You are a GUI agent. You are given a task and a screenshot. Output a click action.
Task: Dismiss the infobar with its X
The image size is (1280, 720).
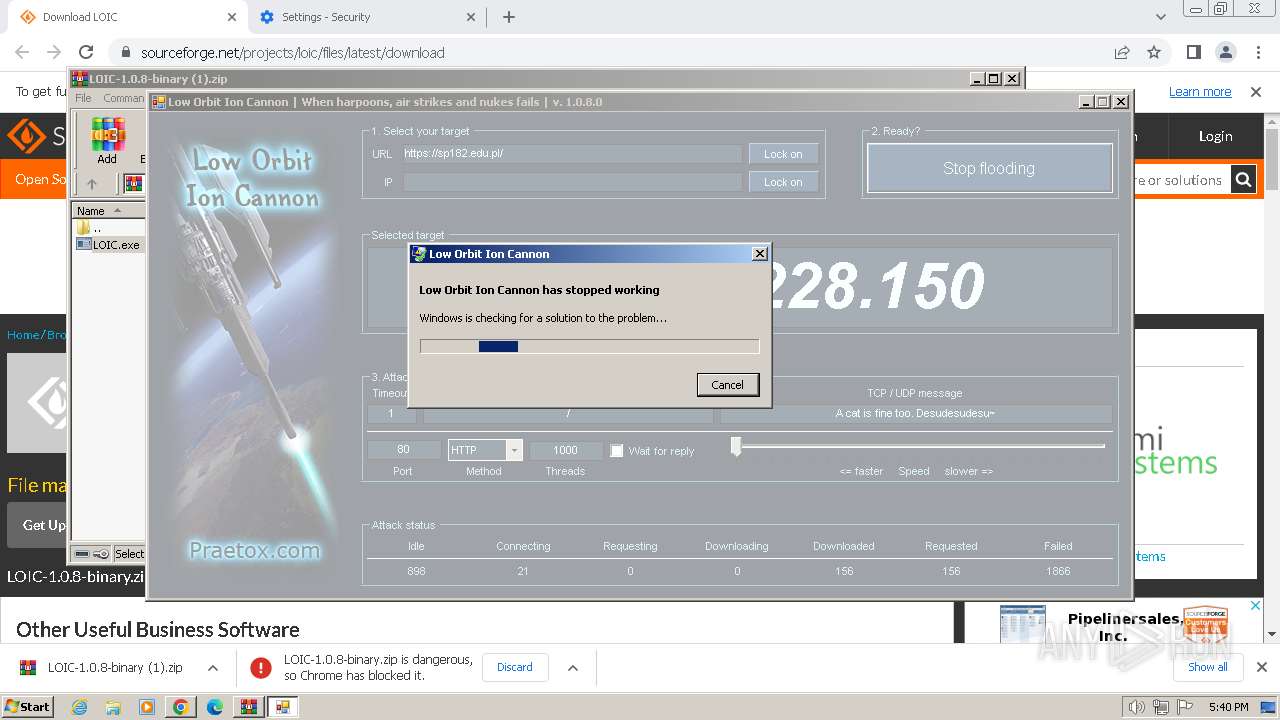coord(1256,91)
